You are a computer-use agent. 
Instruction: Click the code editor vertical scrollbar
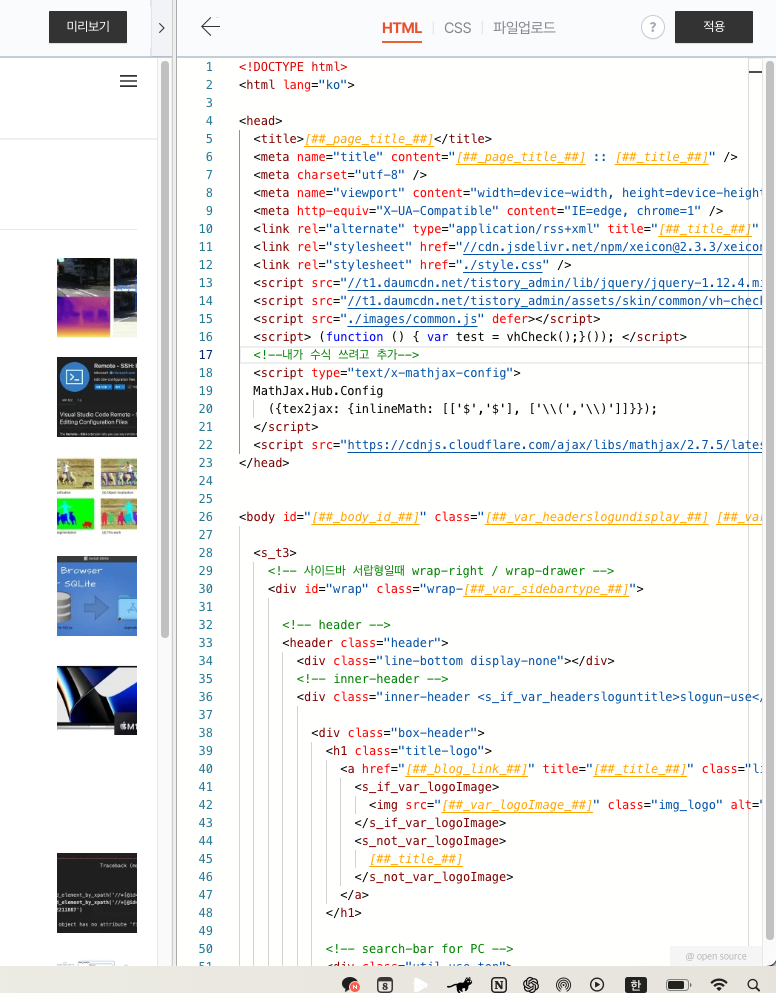(x=770, y=500)
